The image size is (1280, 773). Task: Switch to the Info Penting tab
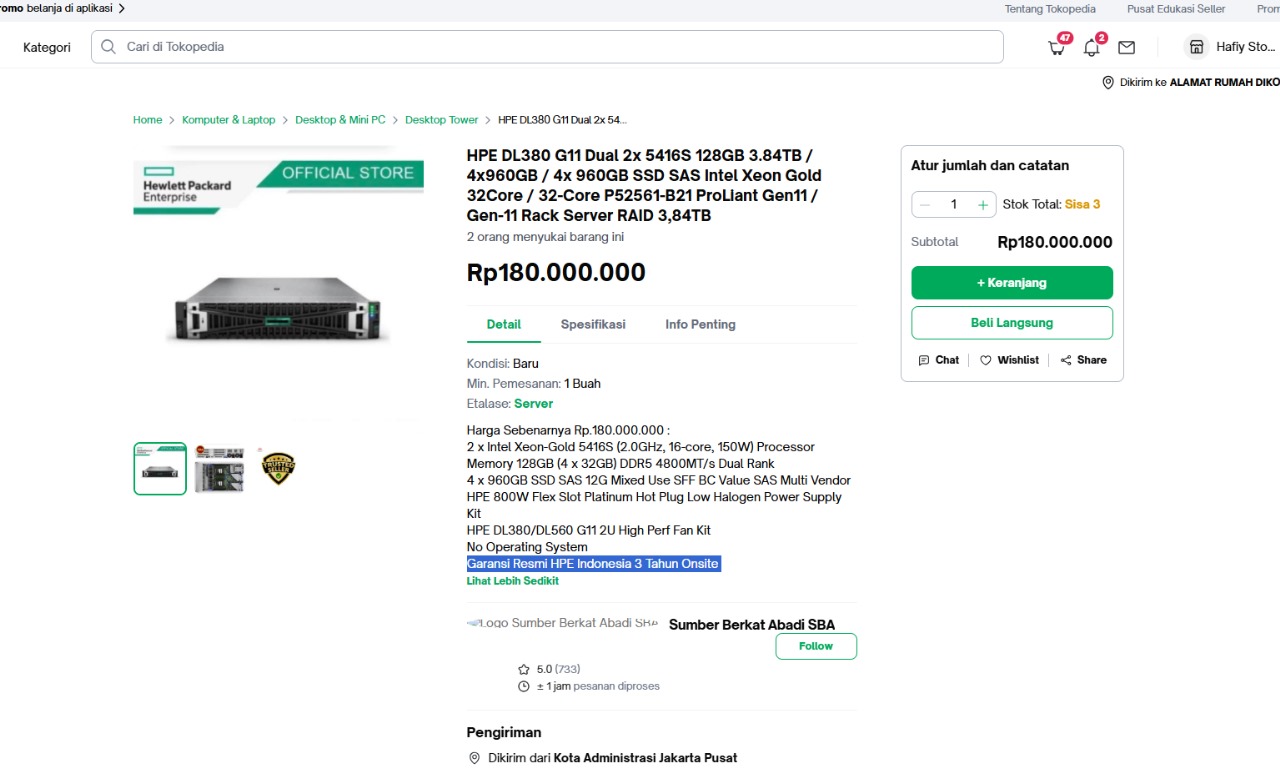pos(700,324)
